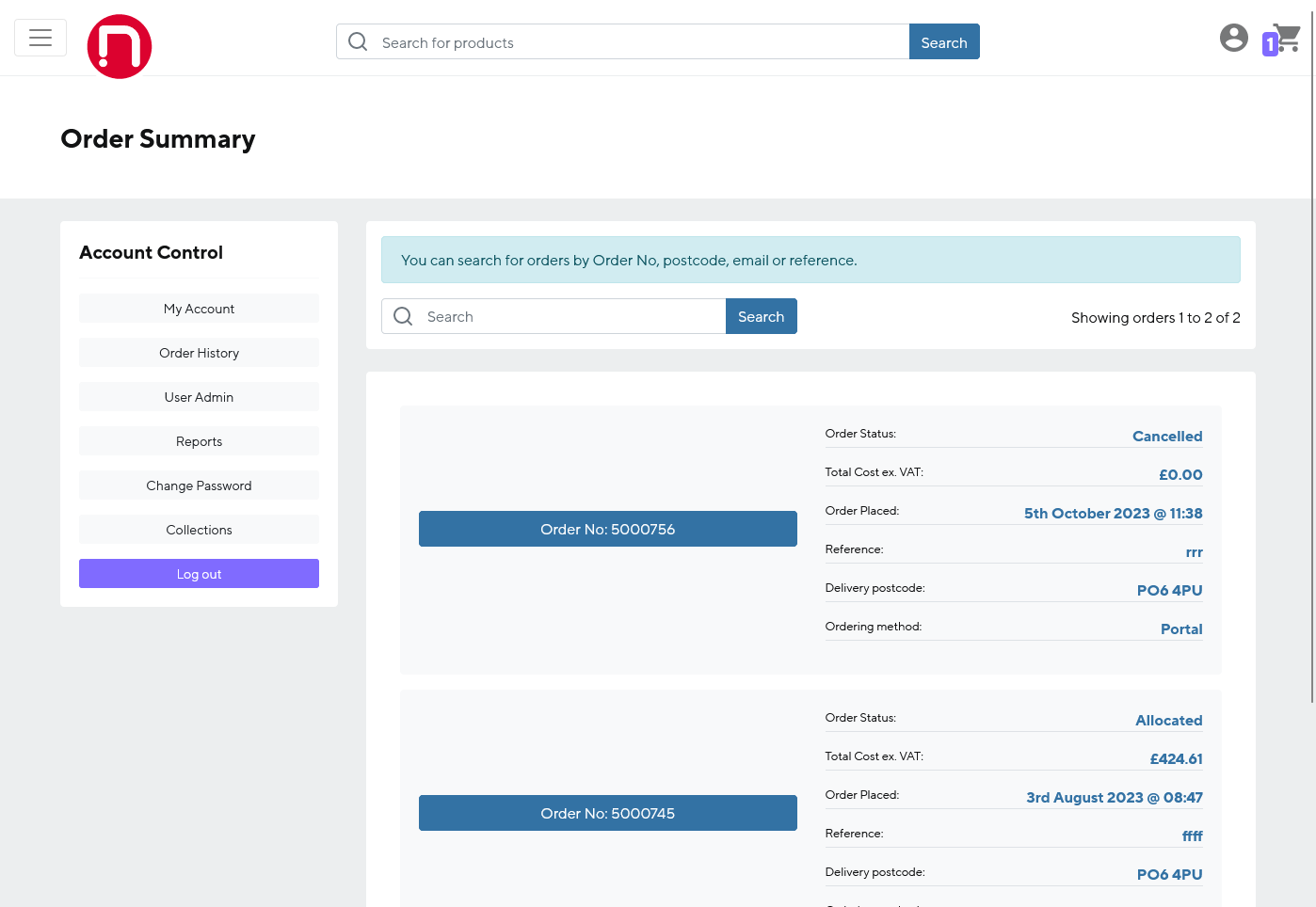The width and height of the screenshot is (1316, 907).
Task: View details for Order No: 5000745
Action: pos(607,813)
